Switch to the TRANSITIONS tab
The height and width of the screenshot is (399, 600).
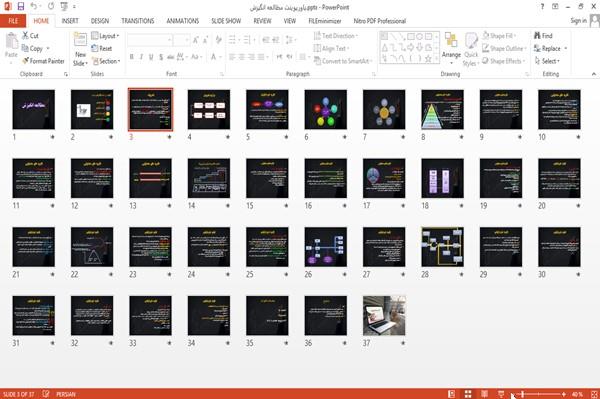138,21
